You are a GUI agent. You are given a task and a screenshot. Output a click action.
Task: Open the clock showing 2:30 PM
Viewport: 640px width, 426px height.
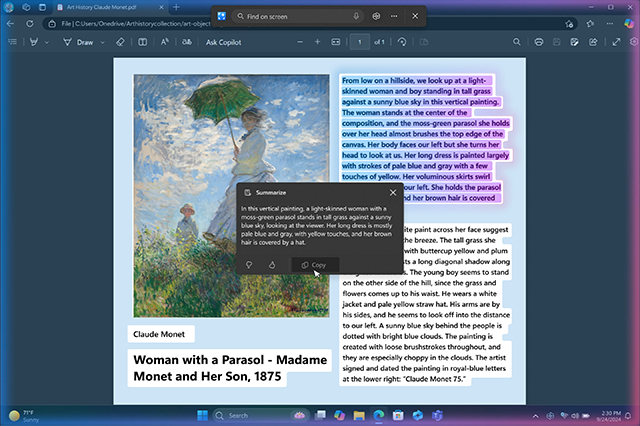point(608,416)
